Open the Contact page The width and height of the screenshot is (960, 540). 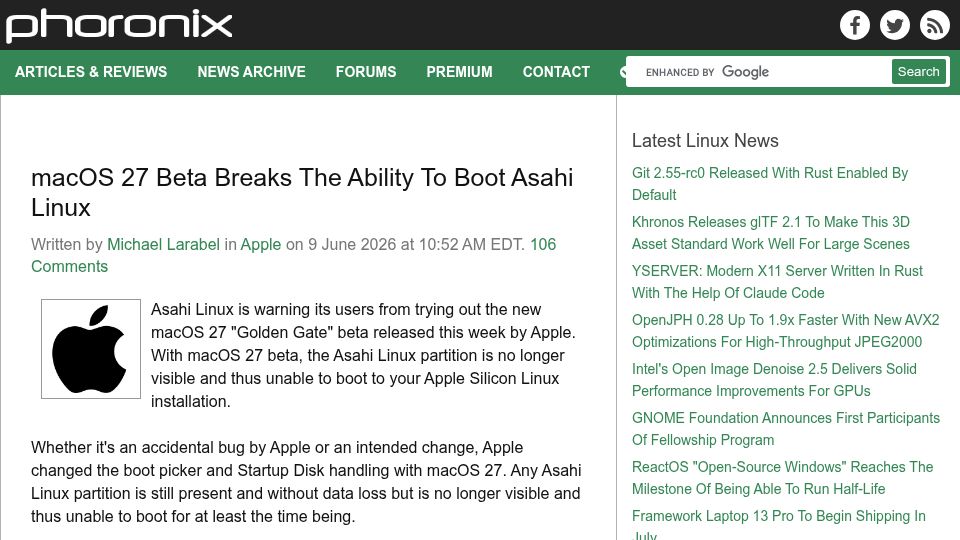point(556,72)
